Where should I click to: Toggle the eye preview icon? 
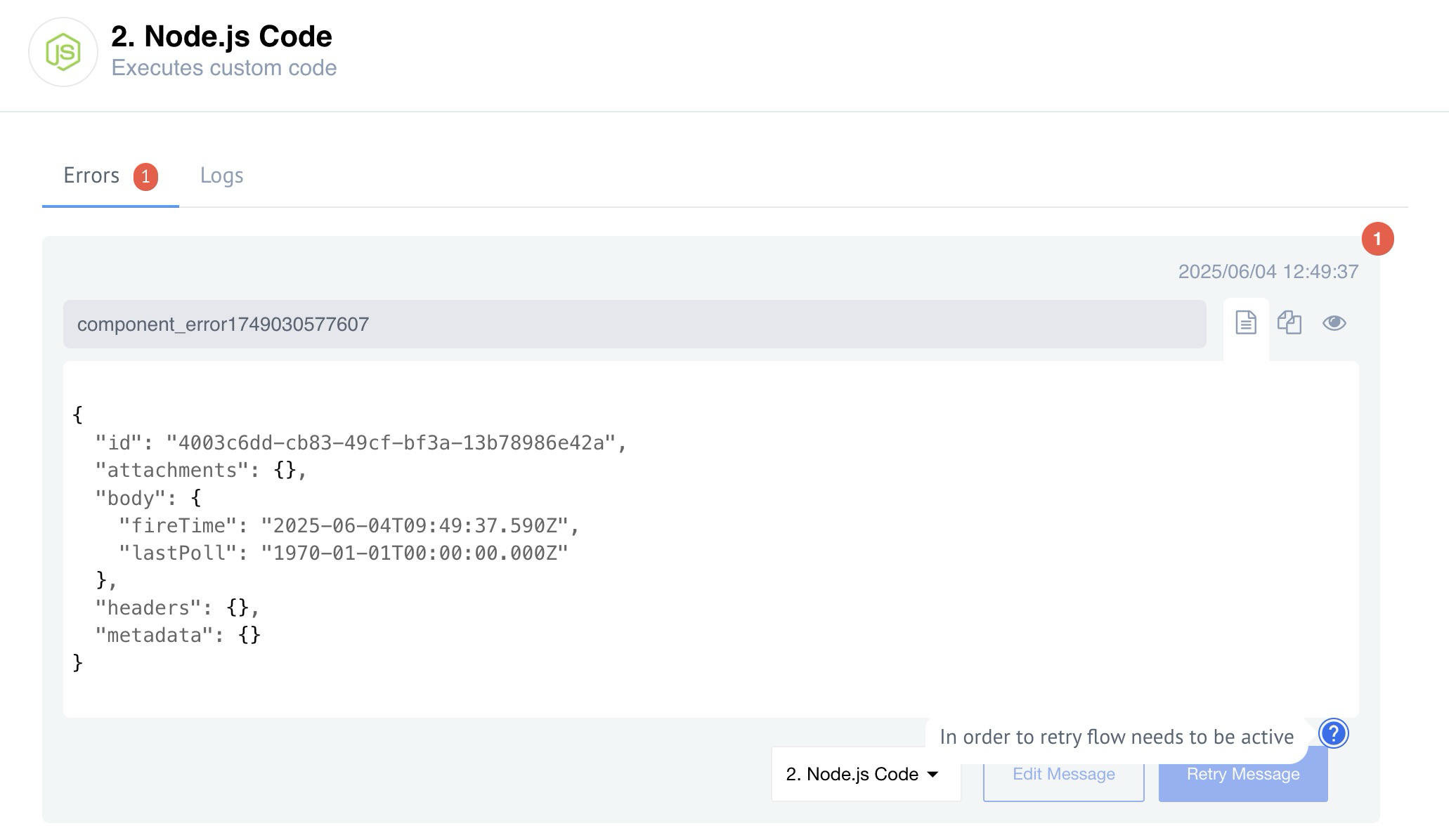1334,322
